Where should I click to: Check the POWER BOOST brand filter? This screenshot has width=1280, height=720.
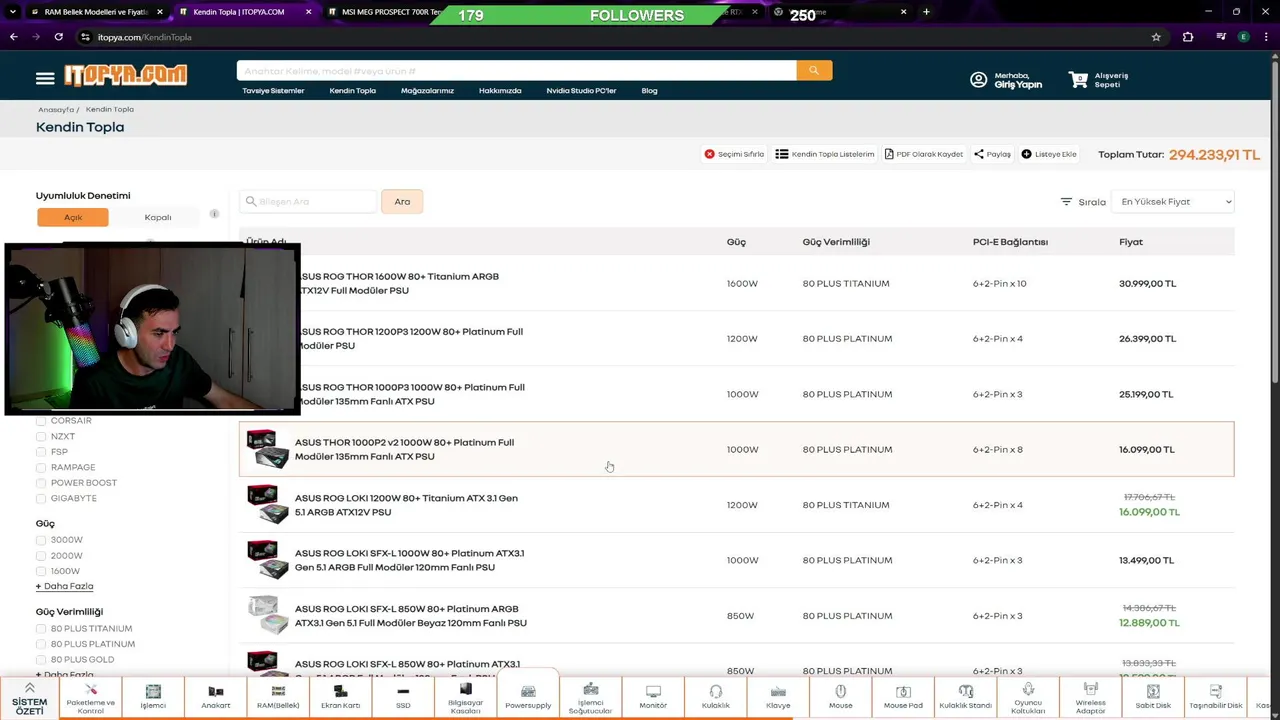coord(41,483)
